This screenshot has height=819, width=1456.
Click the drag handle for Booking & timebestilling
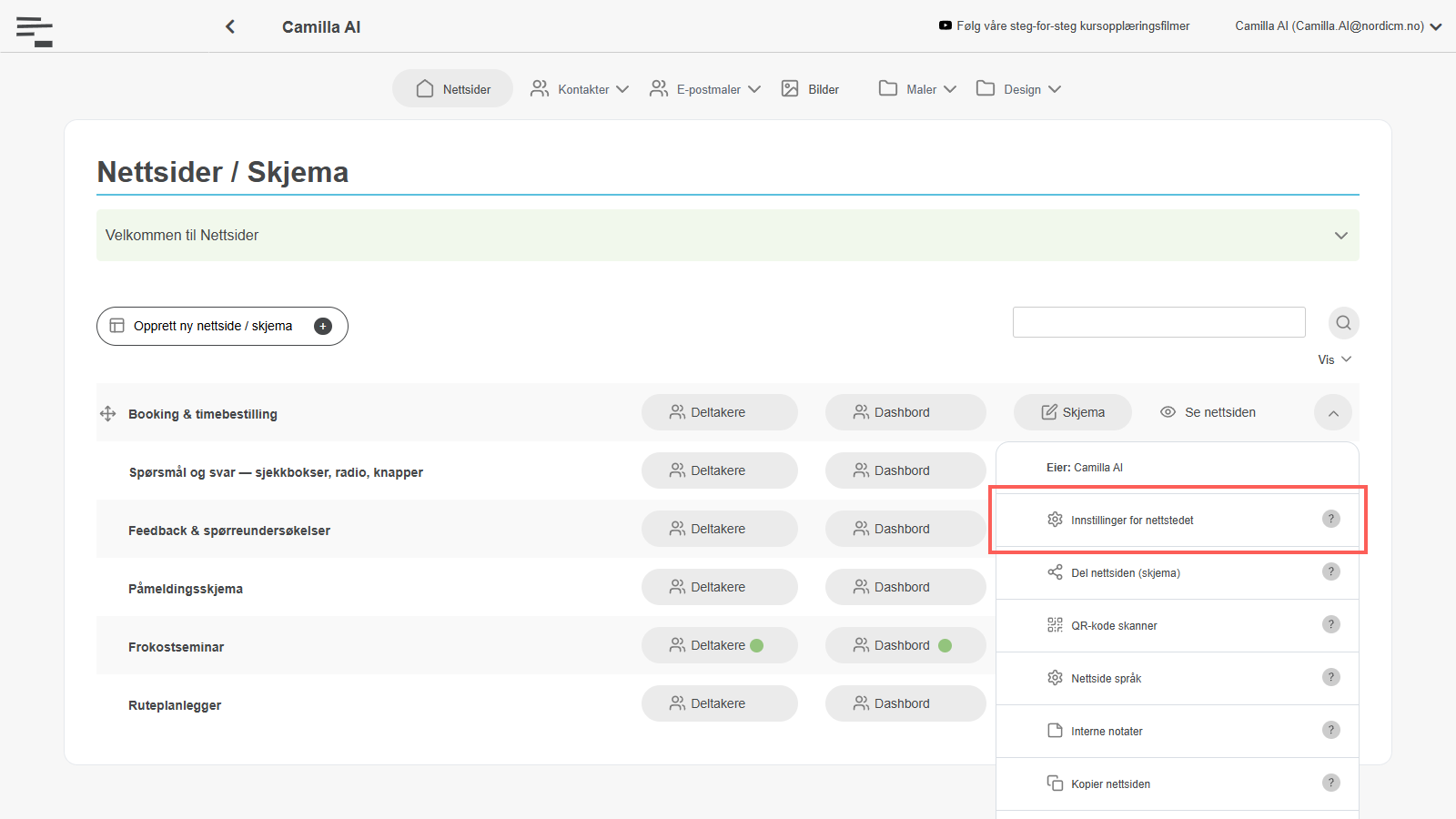[x=107, y=414]
